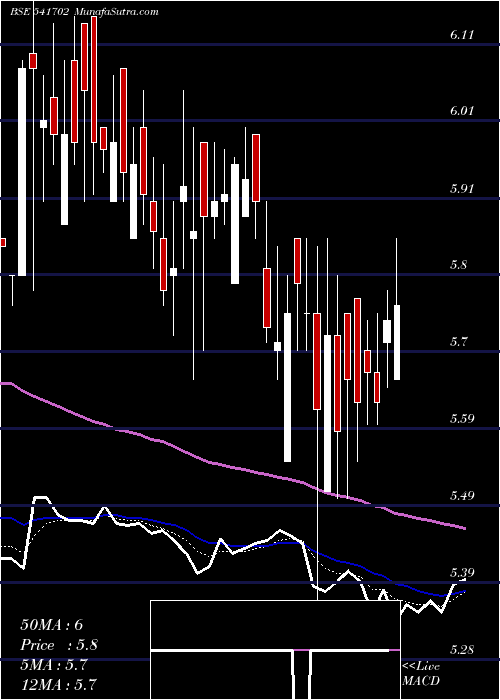
Task: Click the last white candlestick on the right
Action: coord(396,342)
